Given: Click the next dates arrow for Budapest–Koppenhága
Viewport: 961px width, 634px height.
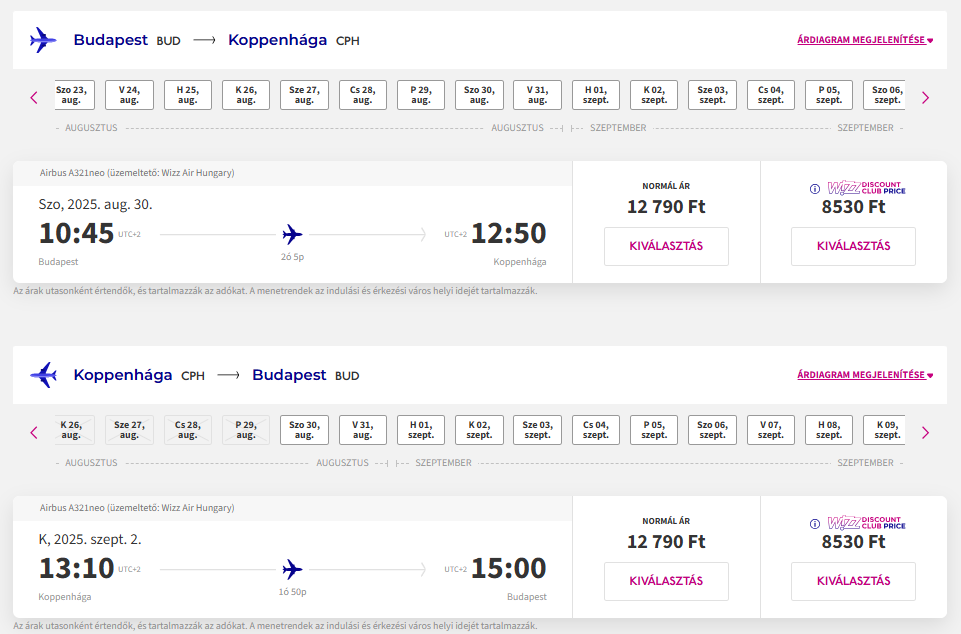Looking at the screenshot, I should pos(925,97).
